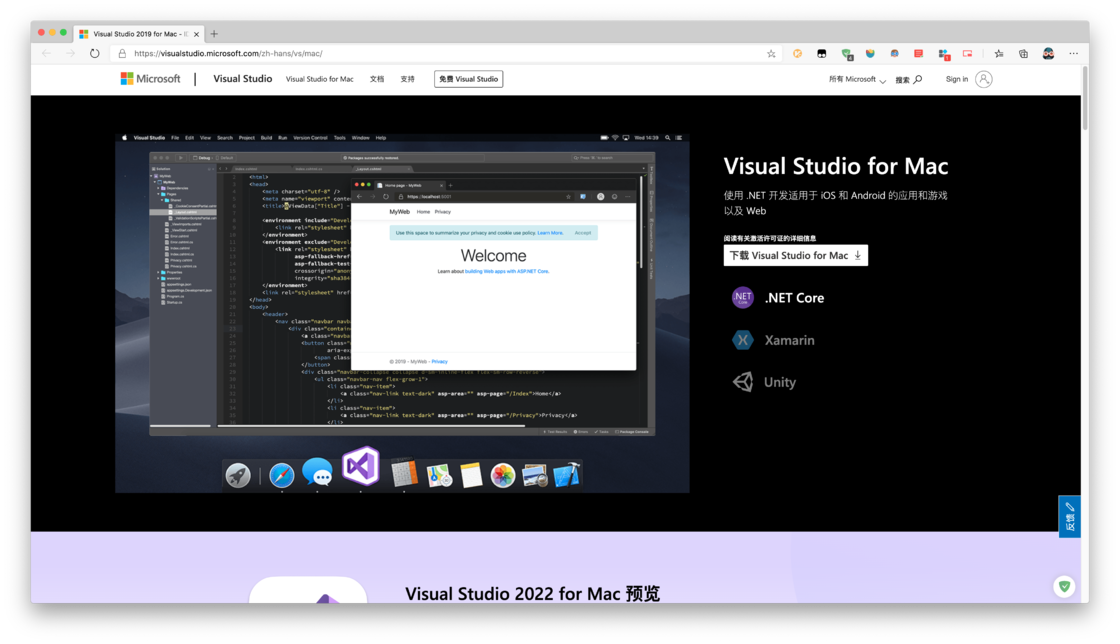Switch to the Visual Studio 2019 for Mac tab
1120x644 pixels.
(137, 33)
